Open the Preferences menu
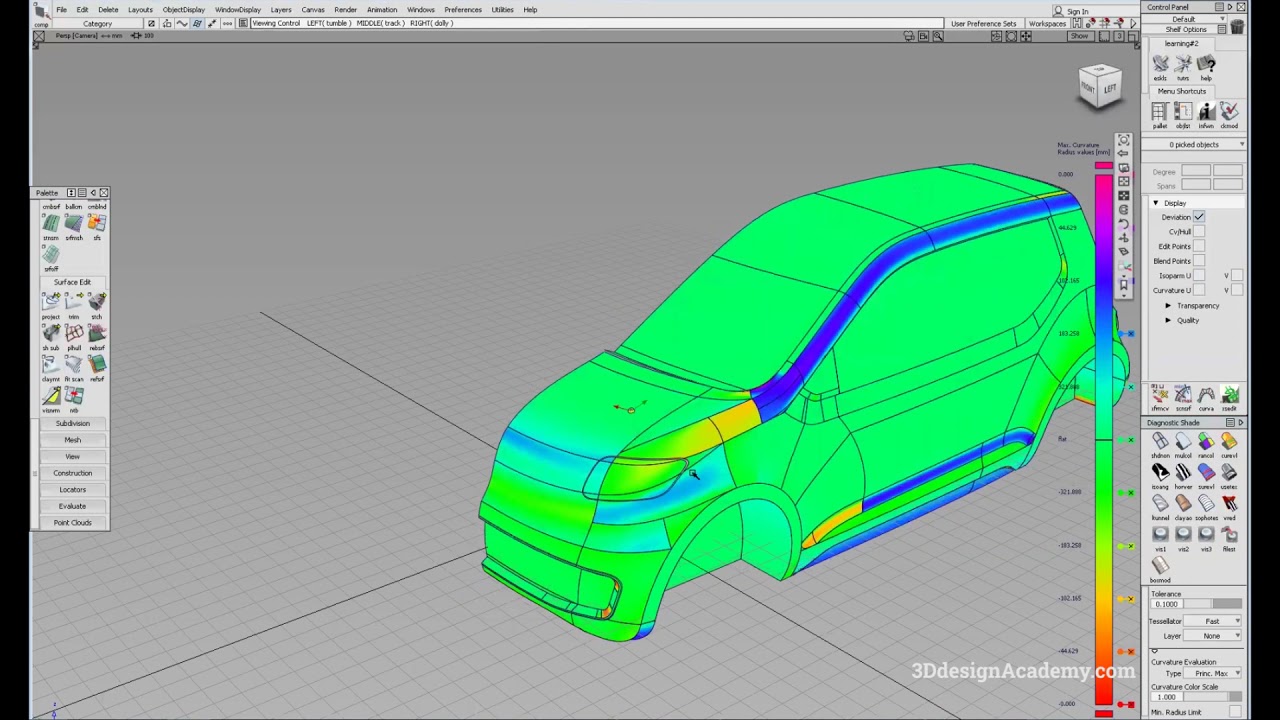The height and width of the screenshot is (720, 1280). click(463, 10)
